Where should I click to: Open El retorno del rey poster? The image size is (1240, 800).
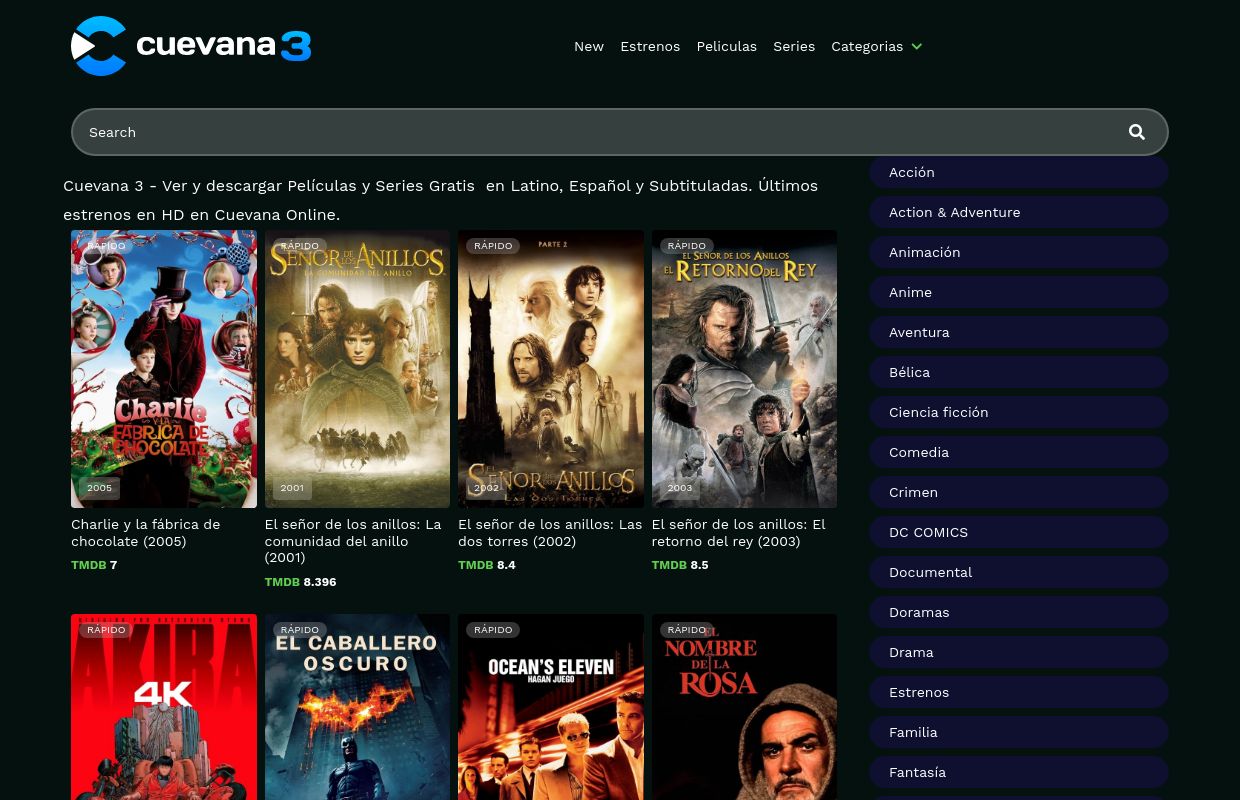[x=744, y=369]
